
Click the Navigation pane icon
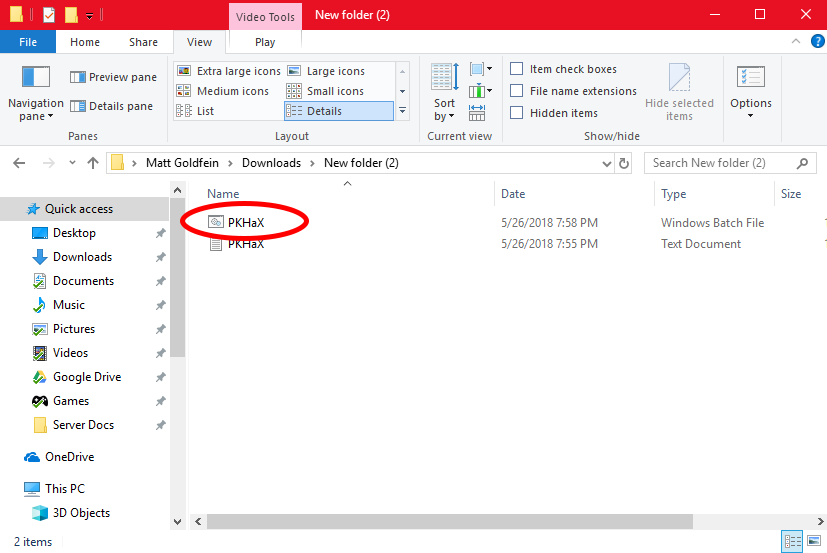[x=36, y=78]
